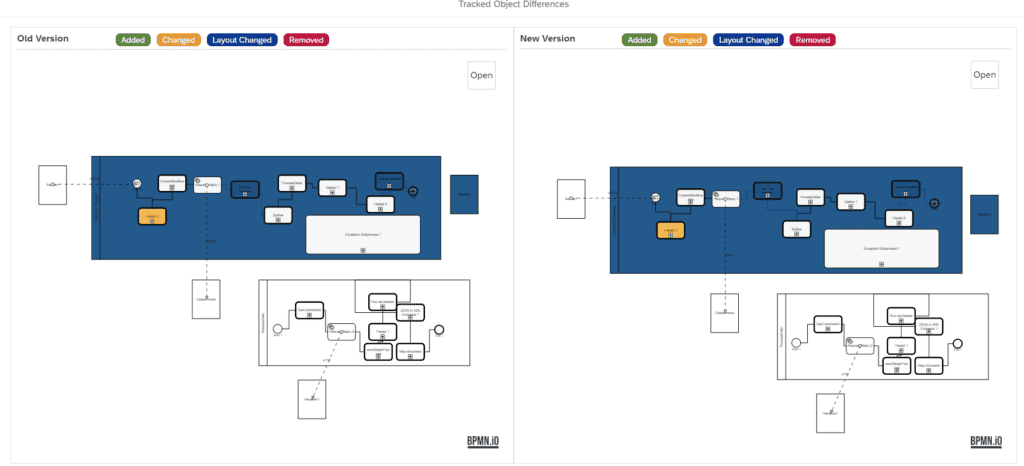Select Splitter task in Old Version

[x=278, y=215]
